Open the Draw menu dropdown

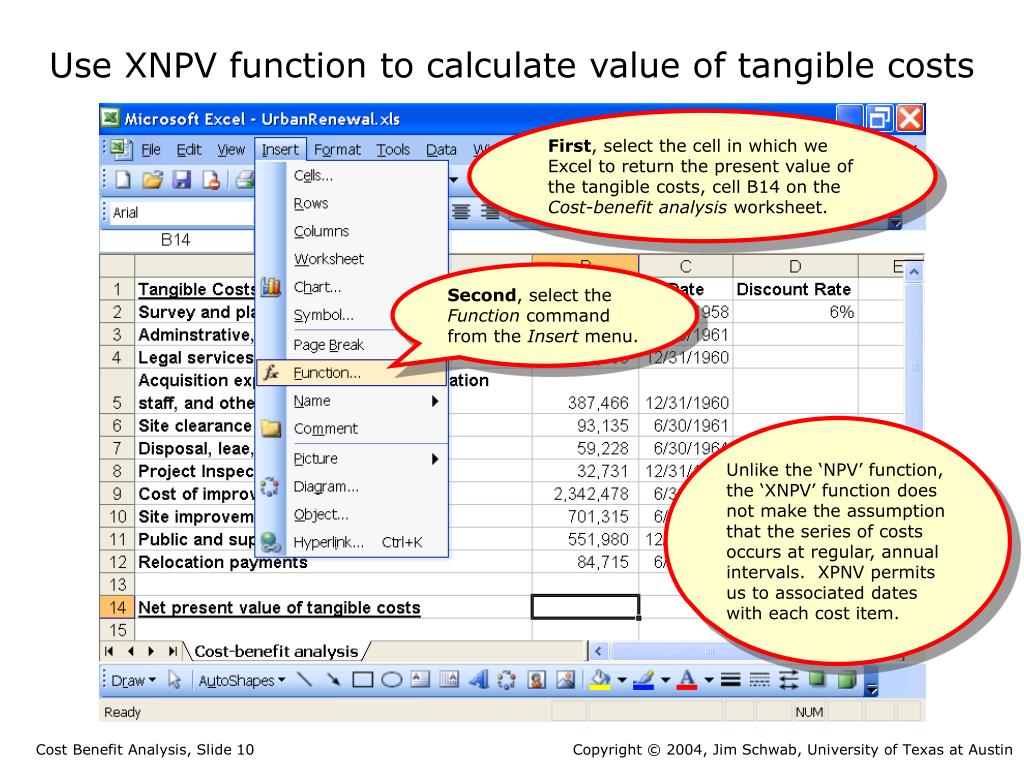tap(133, 680)
